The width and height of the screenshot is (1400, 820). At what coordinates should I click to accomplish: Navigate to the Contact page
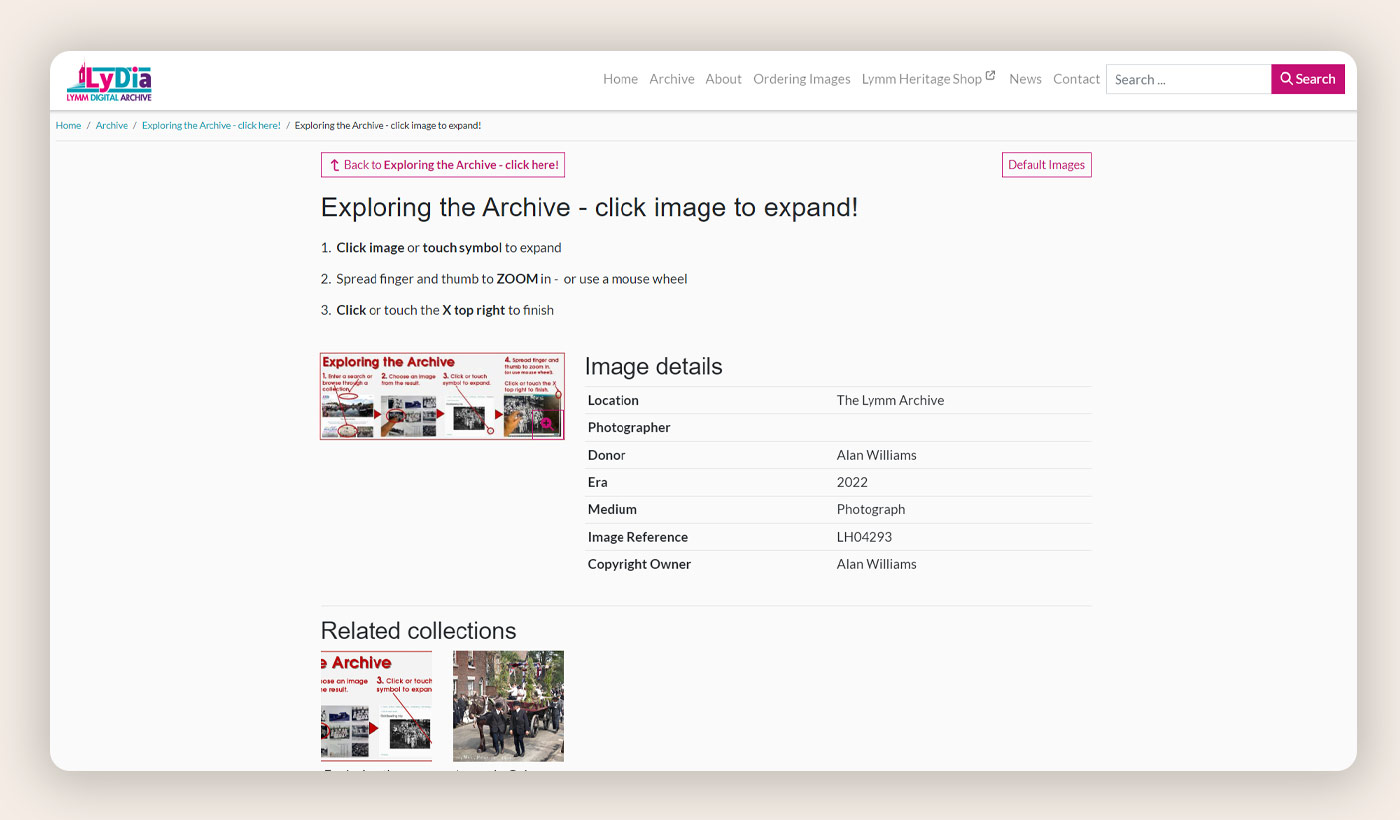coord(1076,79)
